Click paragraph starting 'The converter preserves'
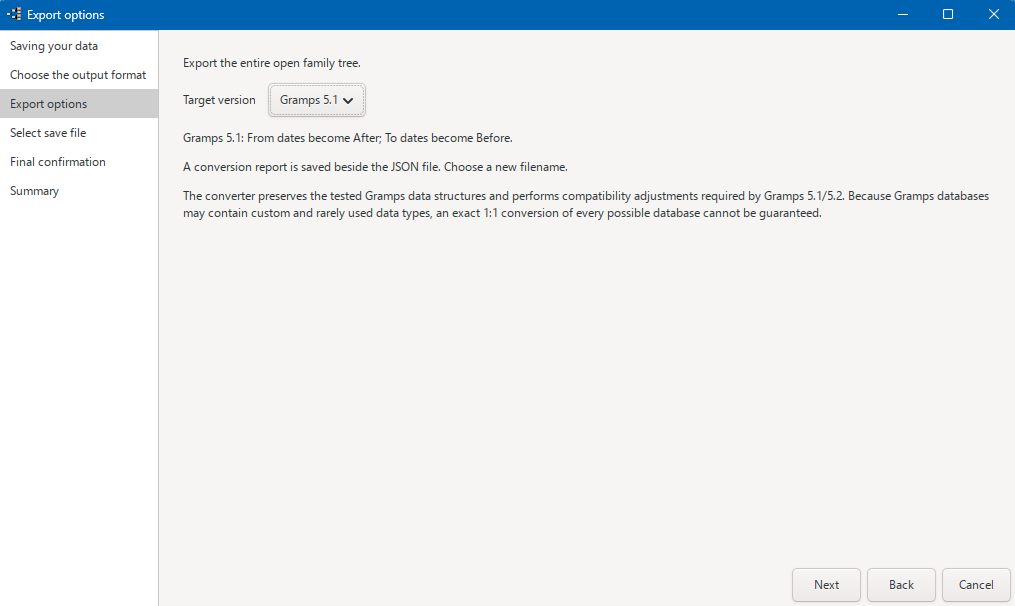The width and height of the screenshot is (1015, 606). [x=586, y=205]
